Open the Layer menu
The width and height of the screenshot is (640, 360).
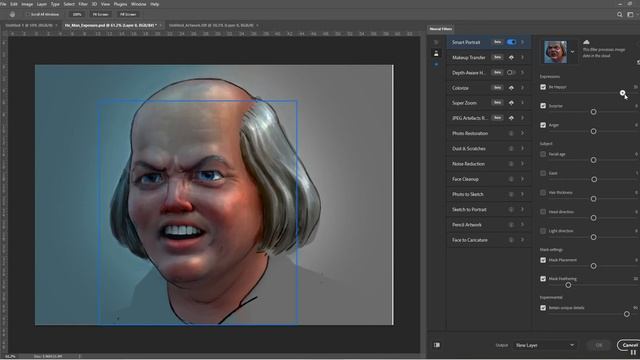tap(42, 4)
